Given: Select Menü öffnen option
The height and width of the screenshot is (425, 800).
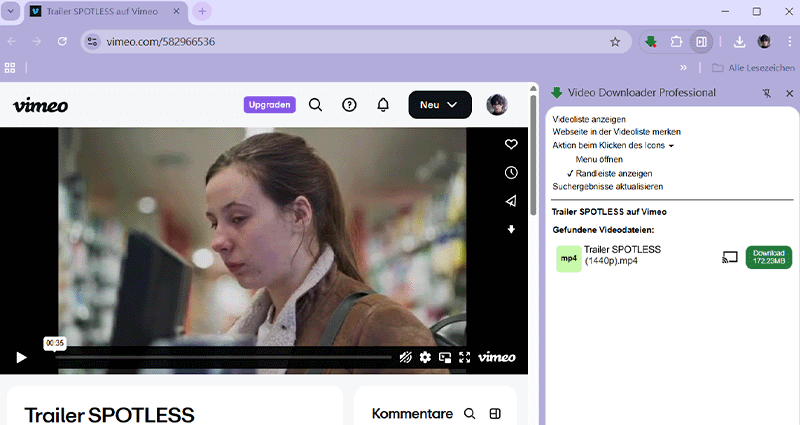Looking at the screenshot, I should 599,159.
